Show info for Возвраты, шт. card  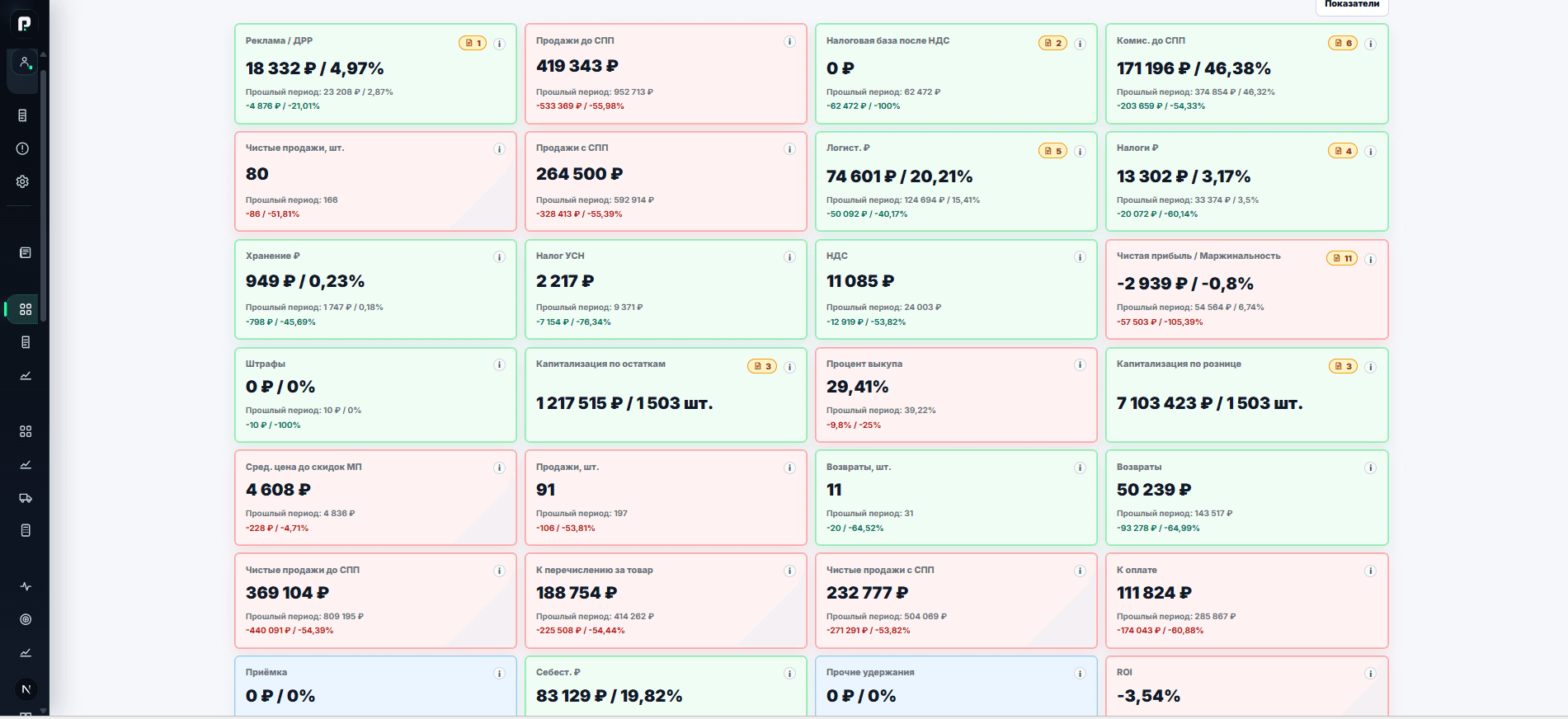tap(1080, 468)
